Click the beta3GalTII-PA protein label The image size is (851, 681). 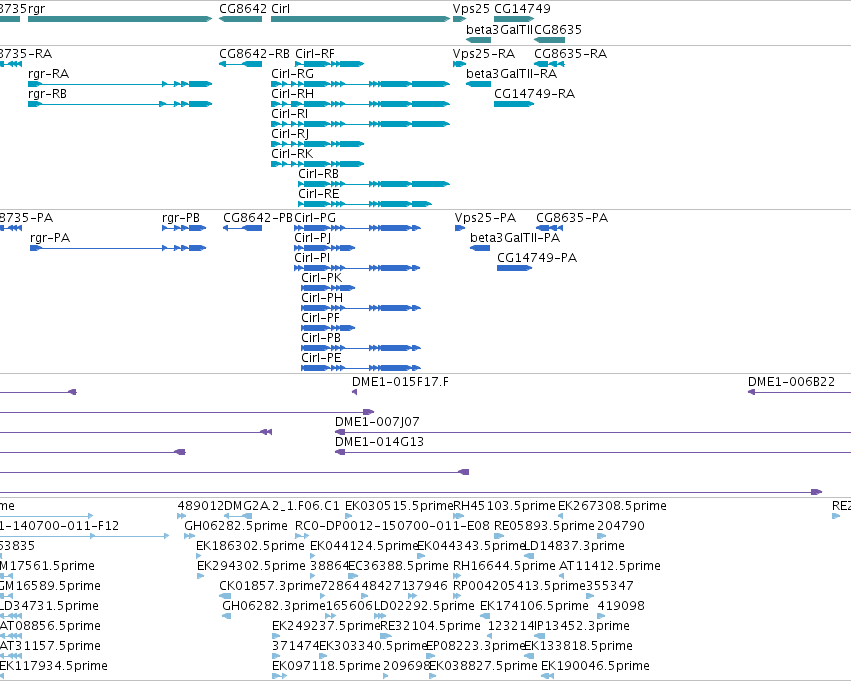click(x=515, y=238)
